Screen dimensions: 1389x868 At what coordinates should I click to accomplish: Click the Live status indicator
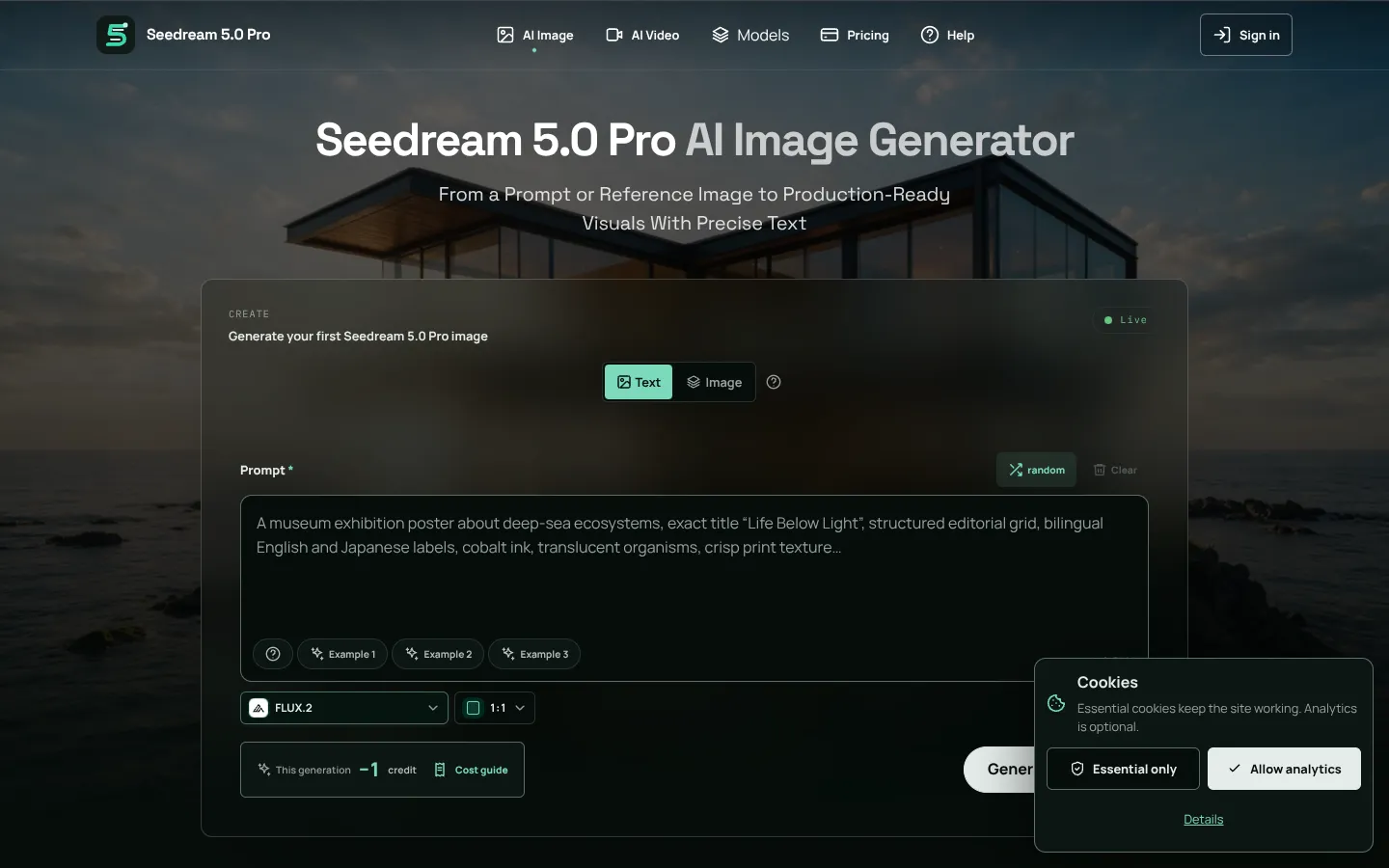click(x=1126, y=319)
